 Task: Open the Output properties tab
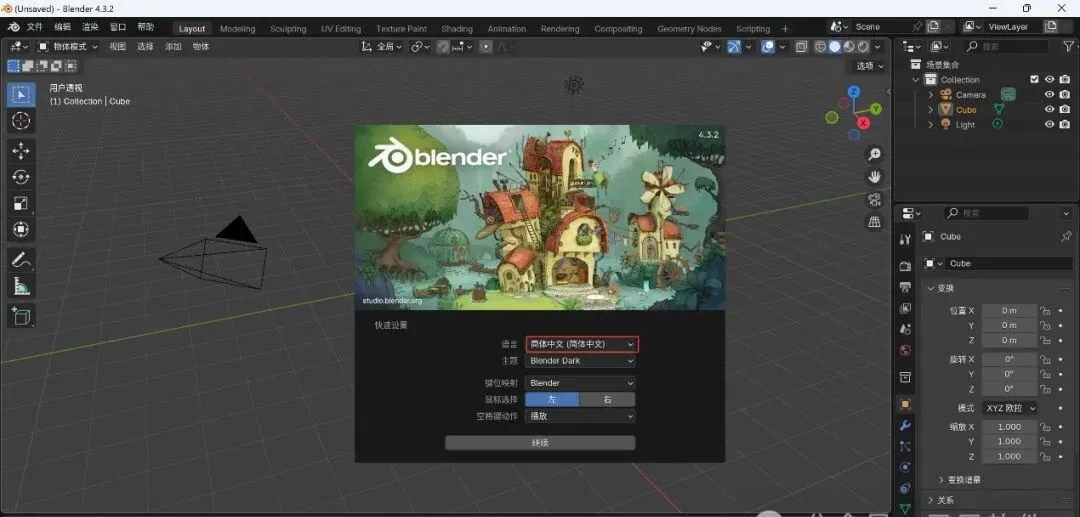(905, 287)
